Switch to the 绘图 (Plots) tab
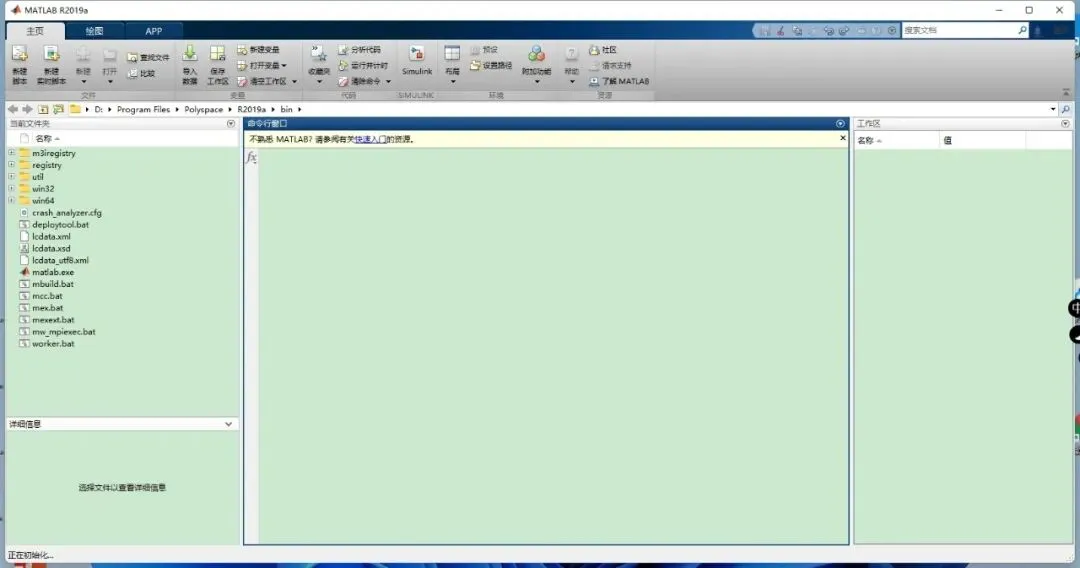Screen dimensions: 1080x568 94,31
